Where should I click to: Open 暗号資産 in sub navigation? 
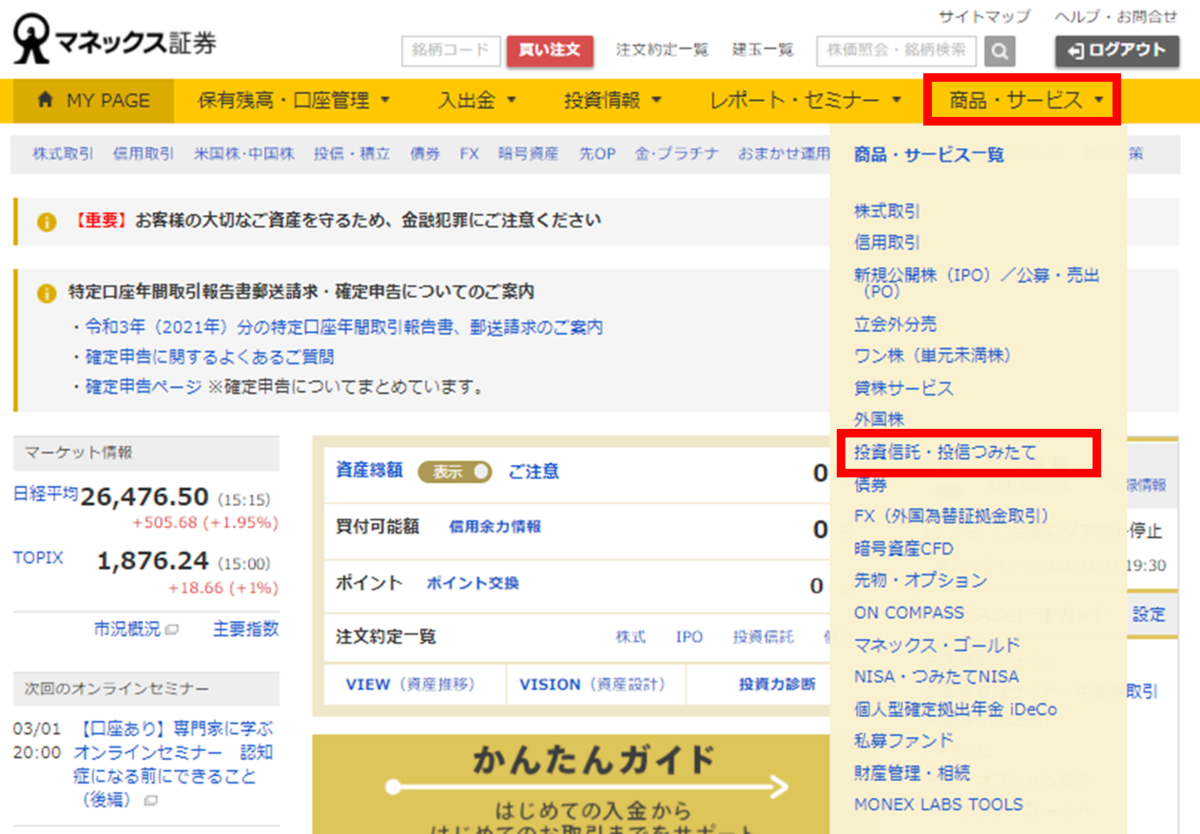(x=528, y=154)
